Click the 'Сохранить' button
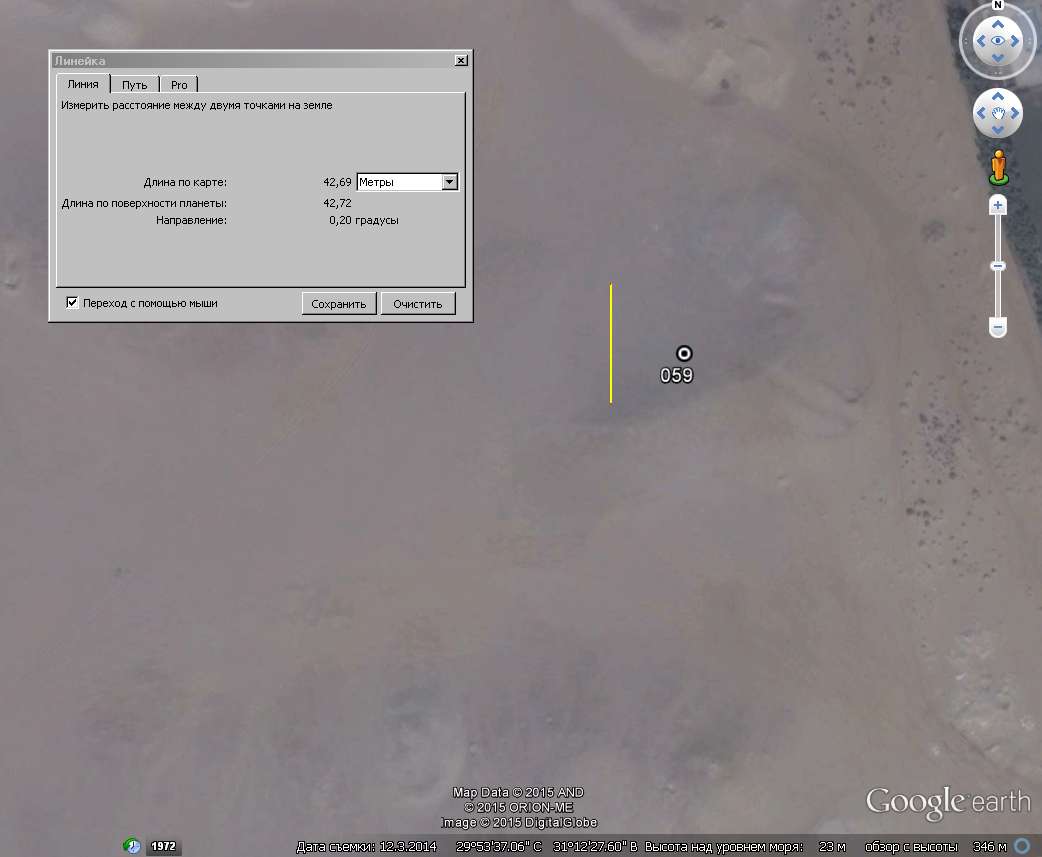The width and height of the screenshot is (1042, 857). 339,304
